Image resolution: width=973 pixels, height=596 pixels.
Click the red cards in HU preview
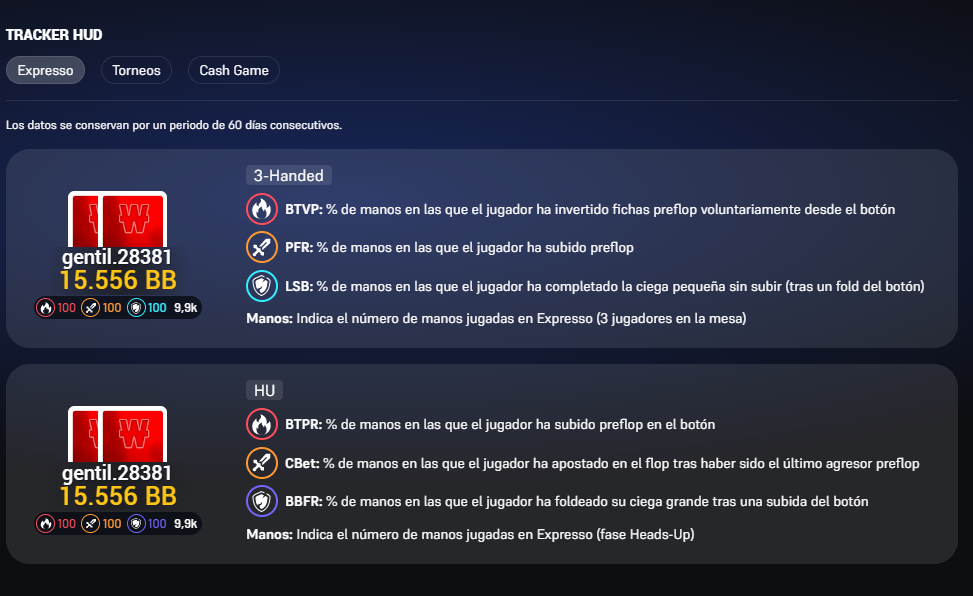[x=117, y=434]
